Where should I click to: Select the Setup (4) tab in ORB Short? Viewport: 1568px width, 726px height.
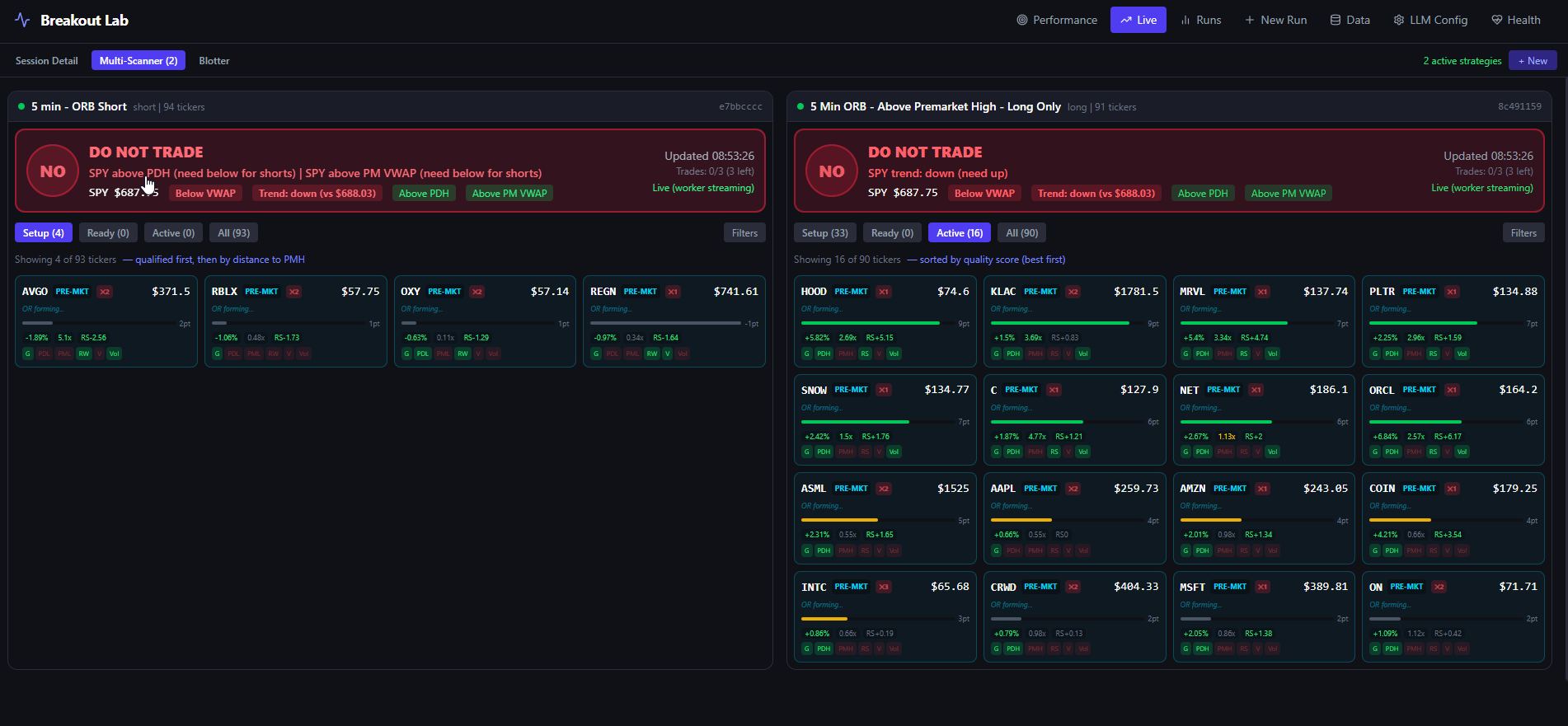[x=44, y=233]
